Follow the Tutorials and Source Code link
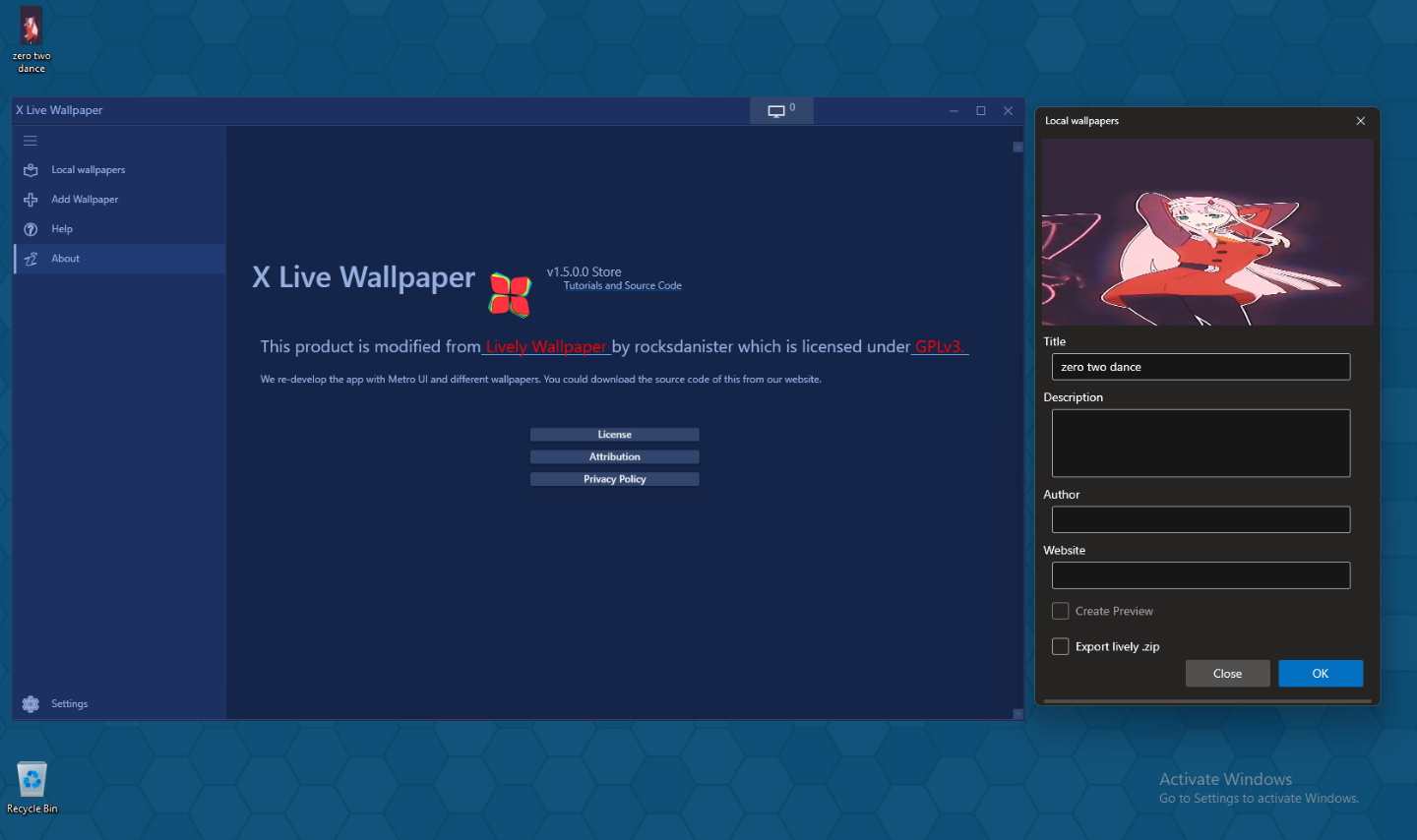The width and height of the screenshot is (1417, 840). point(623,286)
